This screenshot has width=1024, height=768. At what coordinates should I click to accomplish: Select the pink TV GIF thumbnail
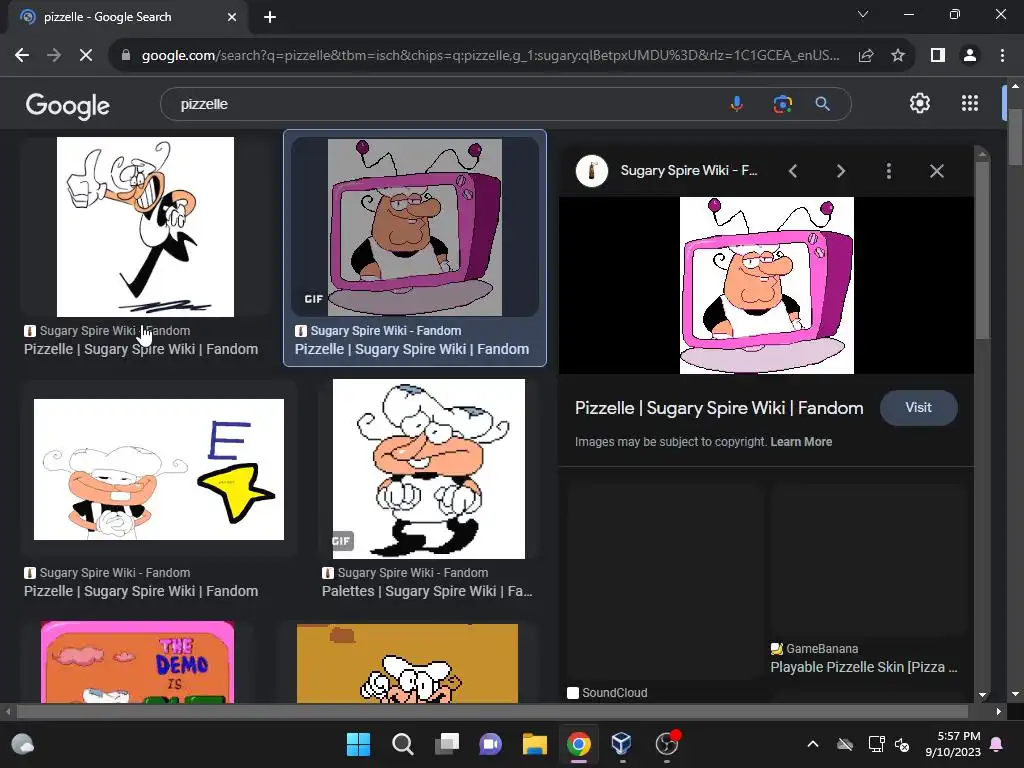[x=415, y=227]
